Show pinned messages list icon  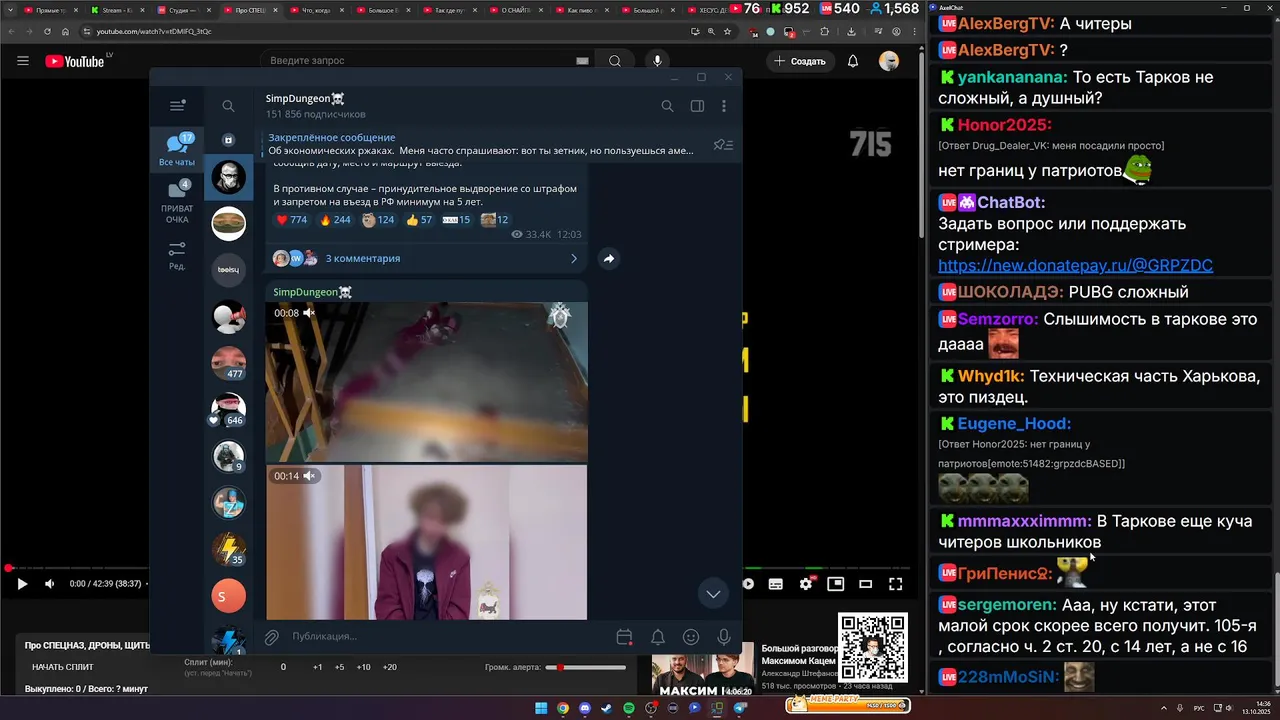723,145
